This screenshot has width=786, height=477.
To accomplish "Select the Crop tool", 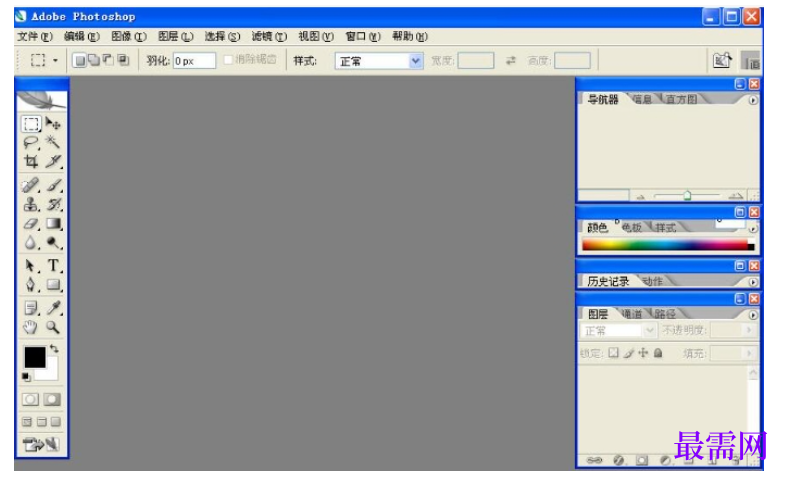I will point(31,161).
